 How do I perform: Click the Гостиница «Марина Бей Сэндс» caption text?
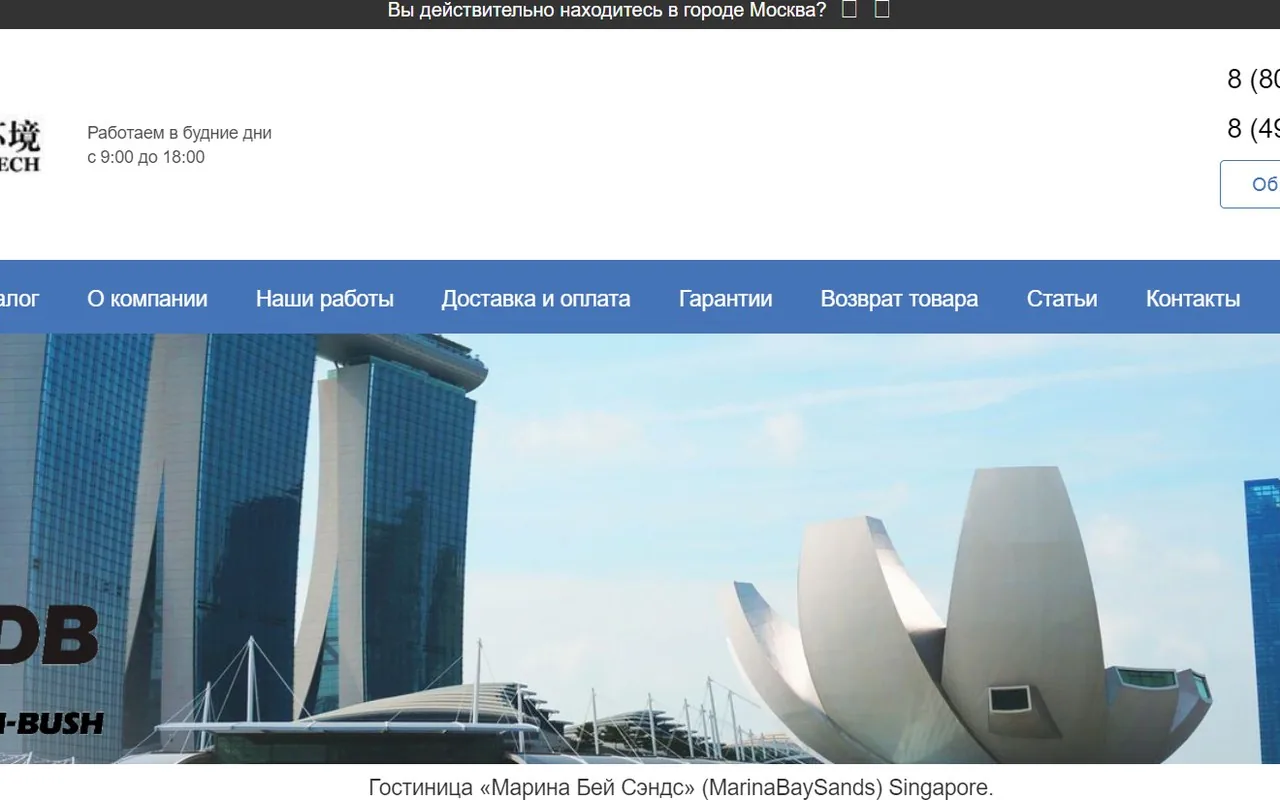tap(681, 787)
